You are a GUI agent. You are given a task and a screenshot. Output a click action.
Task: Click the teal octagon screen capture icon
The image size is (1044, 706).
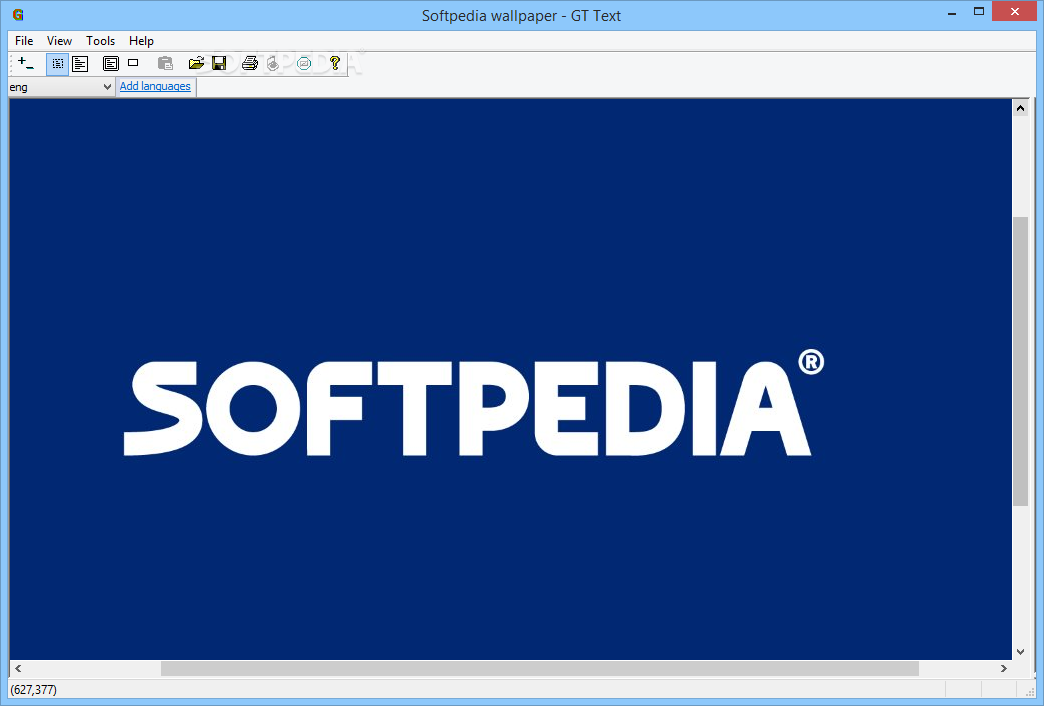pyautogui.click(x=304, y=64)
